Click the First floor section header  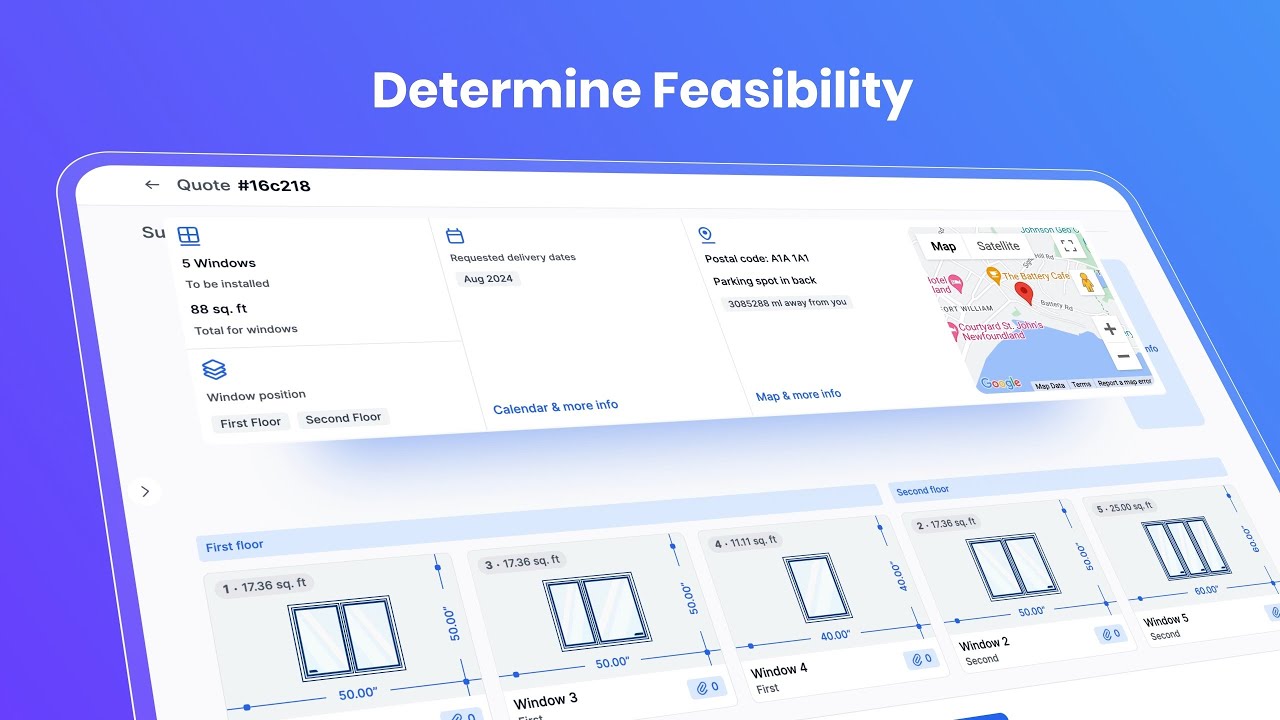[x=538, y=523]
